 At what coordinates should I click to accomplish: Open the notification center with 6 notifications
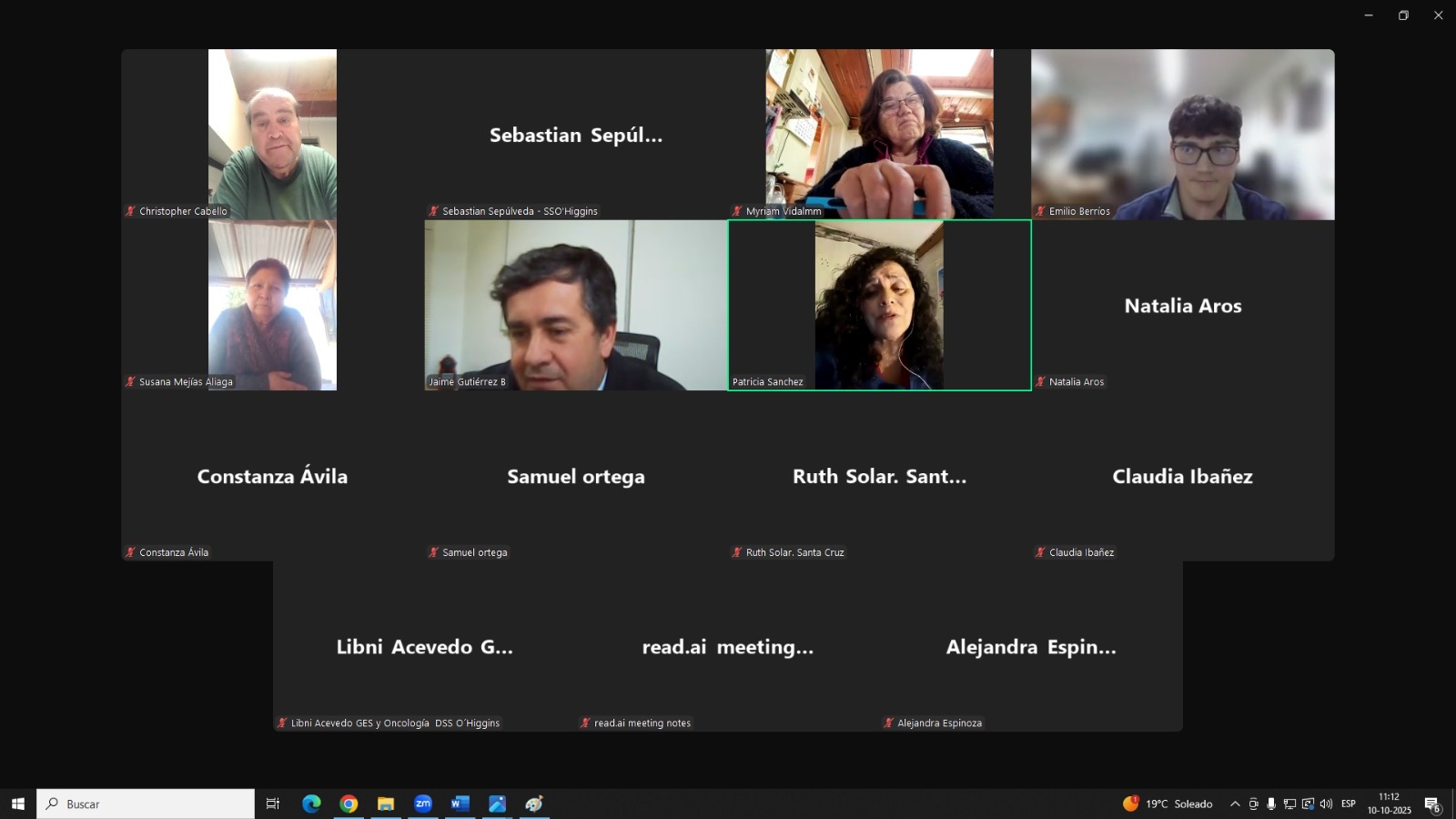click(x=1431, y=804)
